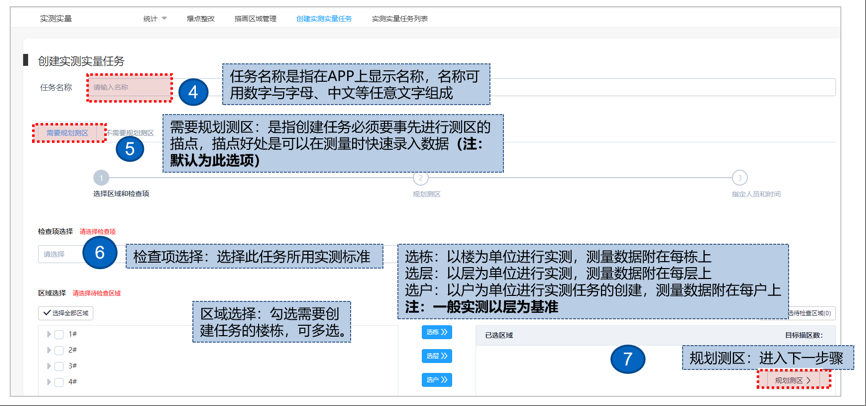
Task: Open the 实测实量任务列表 menu item
Action: point(399,19)
